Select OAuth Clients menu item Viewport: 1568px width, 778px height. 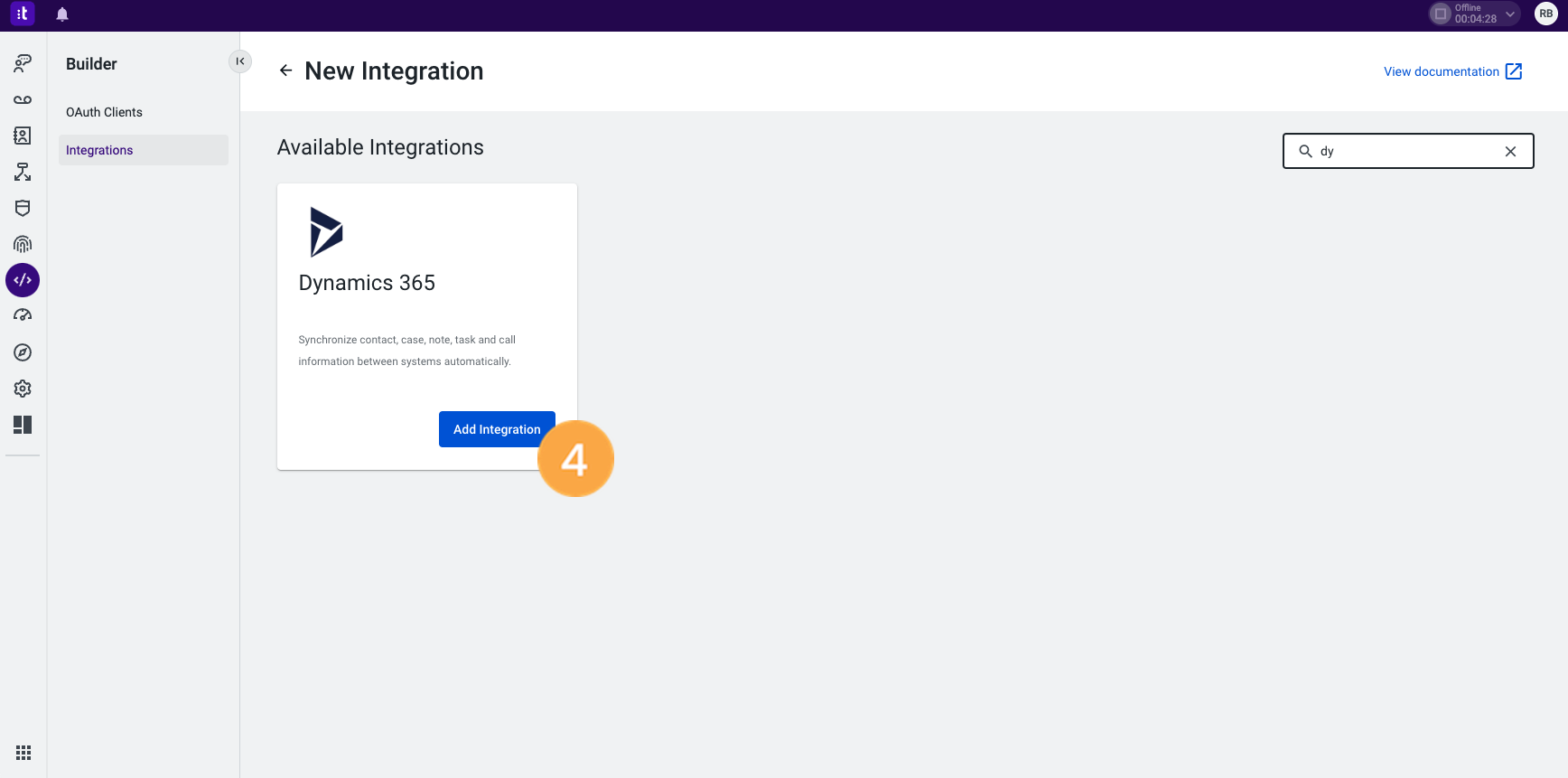pyautogui.click(x=104, y=112)
